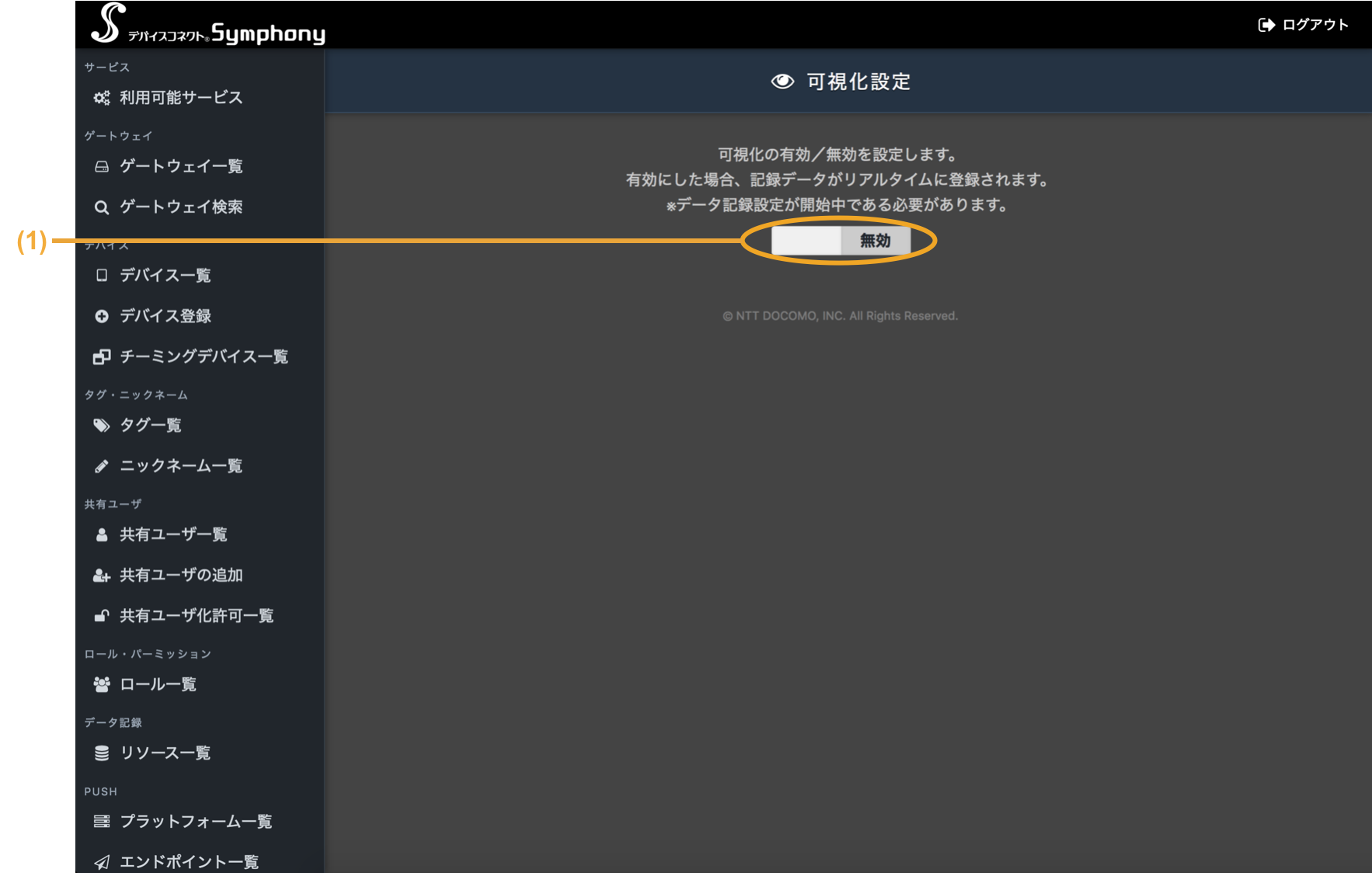Click the database icon beside リソース一覧
The image size is (1372, 876).
click(x=102, y=753)
